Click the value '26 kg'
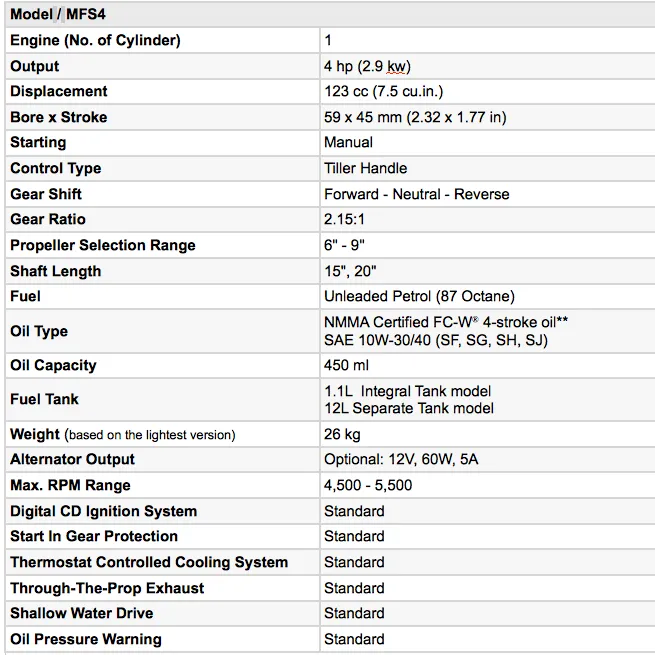This screenshot has height=655, width=655. tap(342, 434)
